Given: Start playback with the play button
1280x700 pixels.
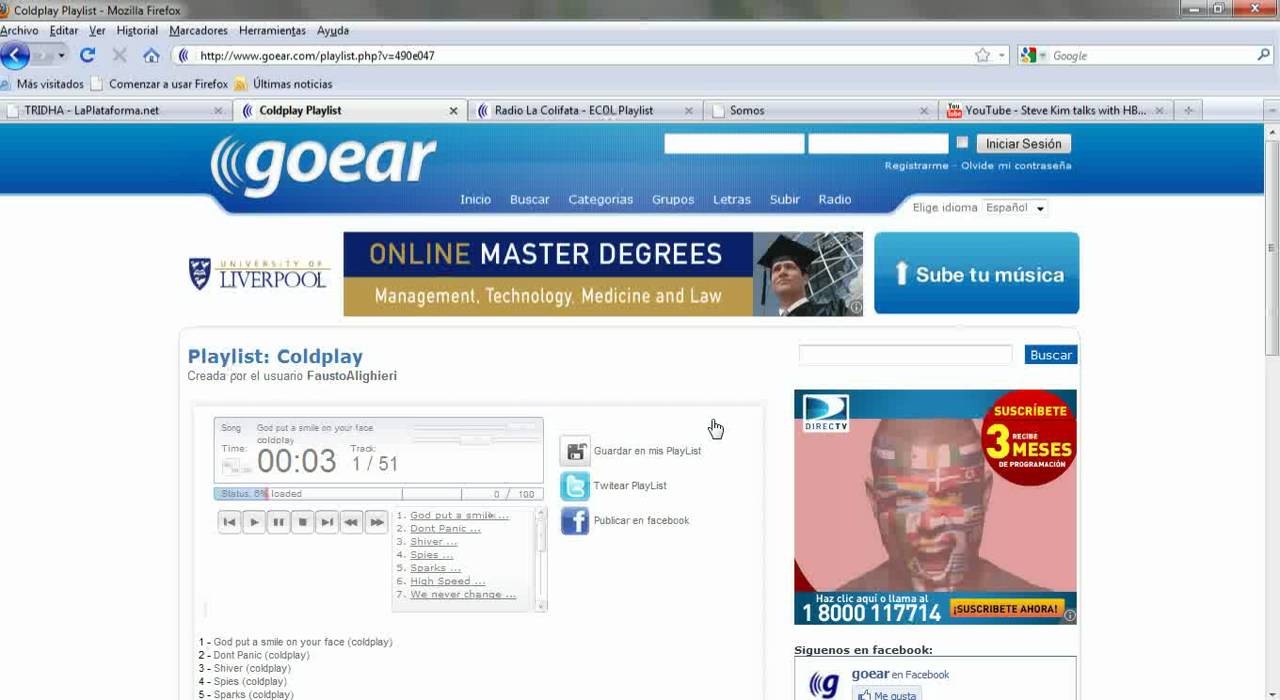Looking at the screenshot, I should coord(254,522).
